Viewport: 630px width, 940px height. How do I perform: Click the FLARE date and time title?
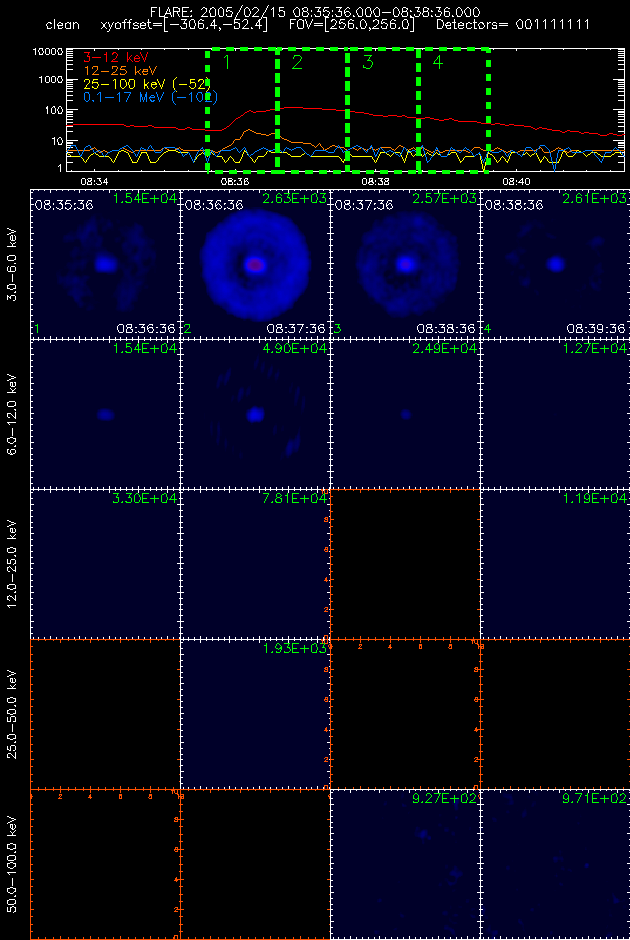317,12
